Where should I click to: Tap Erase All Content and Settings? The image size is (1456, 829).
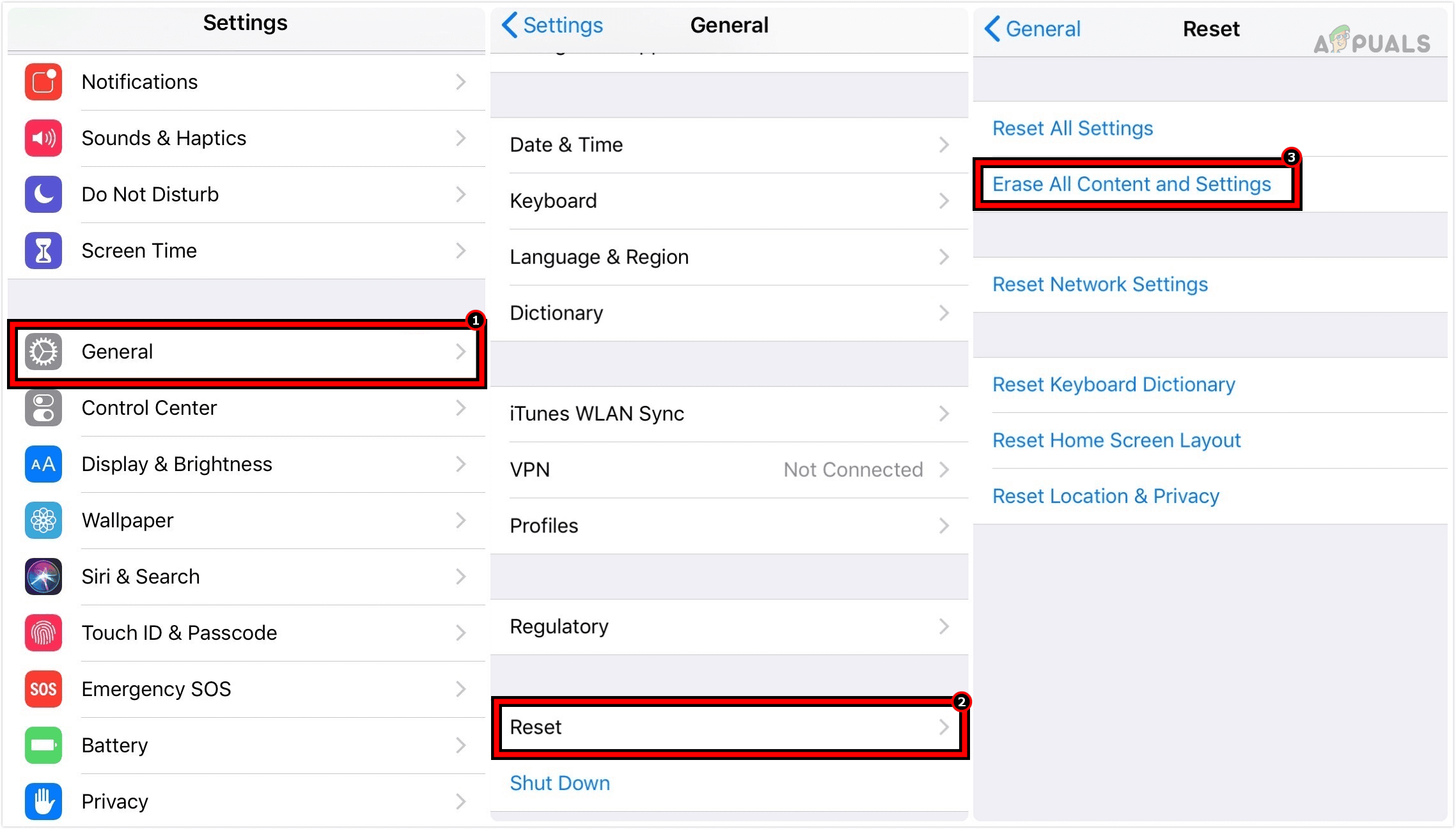point(1132,184)
